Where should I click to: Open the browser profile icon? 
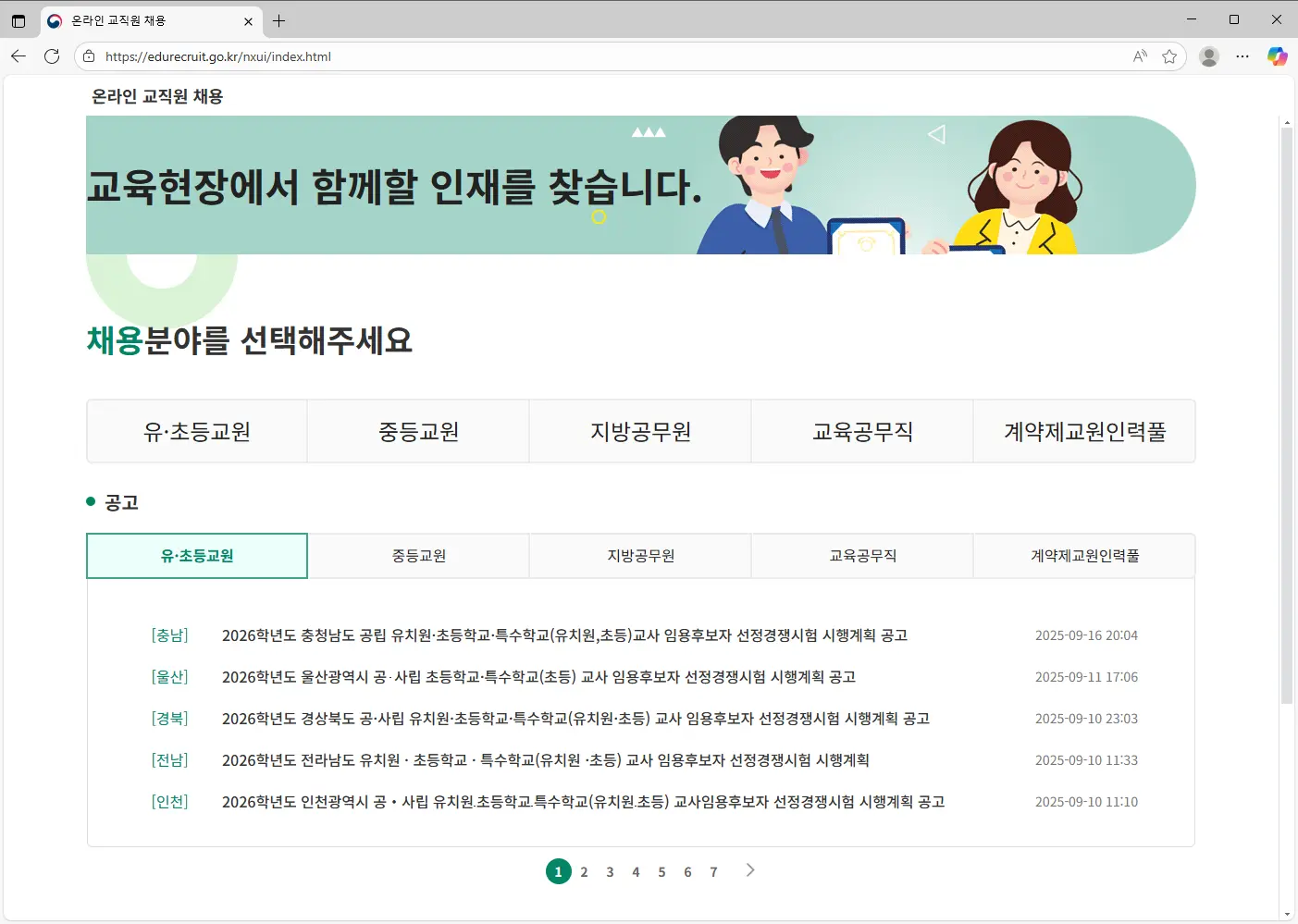(x=1208, y=56)
